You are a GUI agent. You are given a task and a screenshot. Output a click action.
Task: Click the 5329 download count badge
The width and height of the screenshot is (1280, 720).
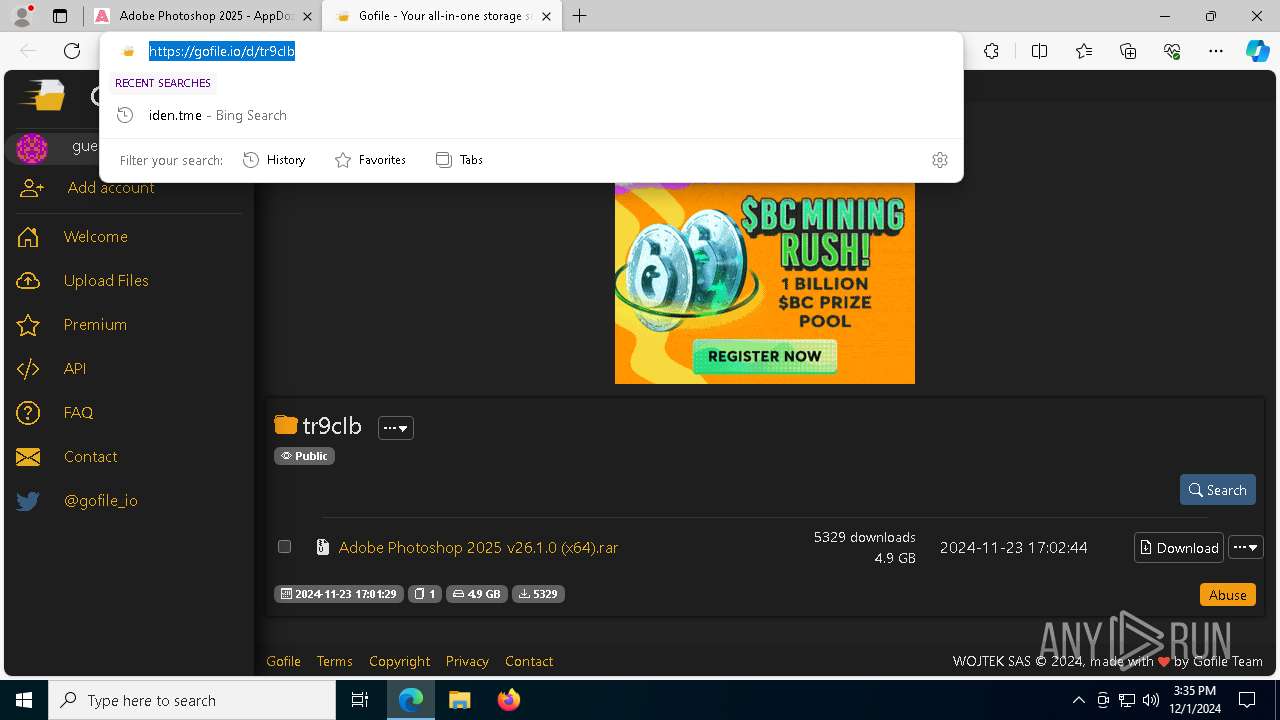pyautogui.click(x=538, y=594)
